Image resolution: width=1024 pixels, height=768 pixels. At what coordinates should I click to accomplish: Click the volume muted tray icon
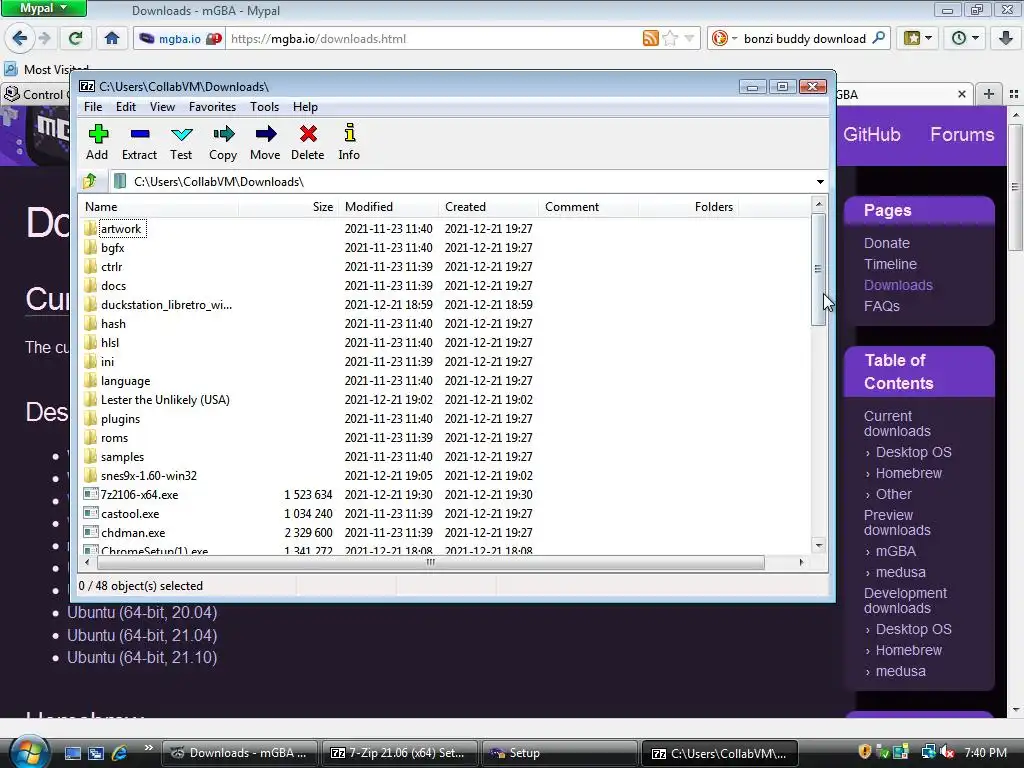946,752
